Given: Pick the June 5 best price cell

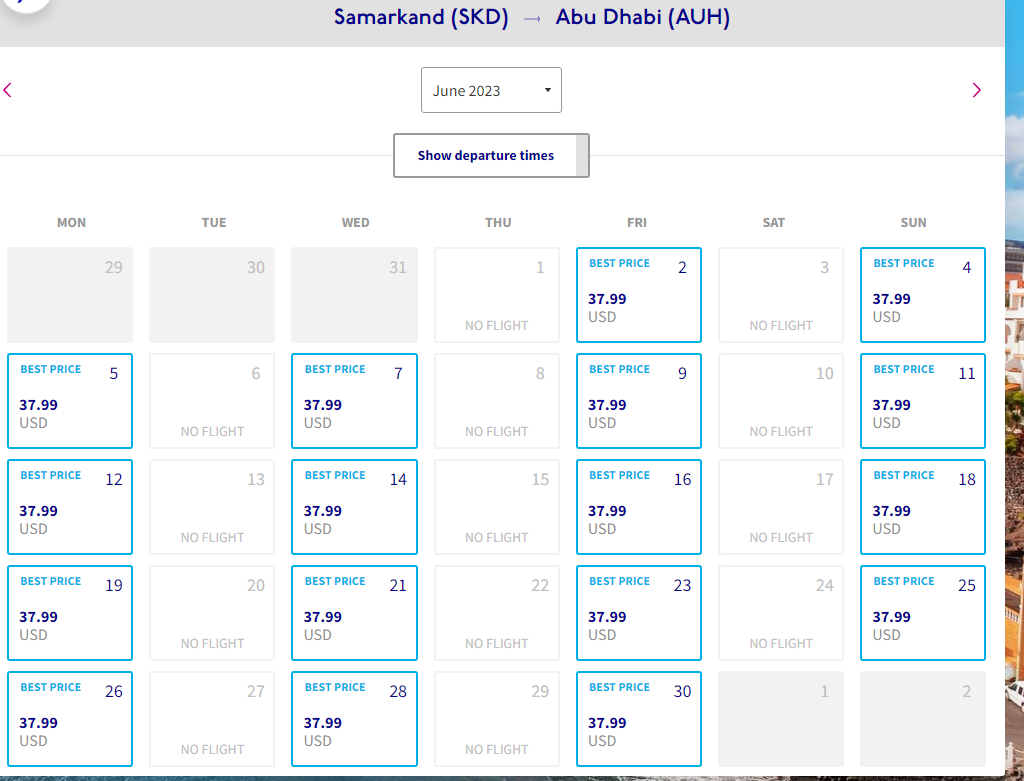Looking at the screenshot, I should (70, 401).
